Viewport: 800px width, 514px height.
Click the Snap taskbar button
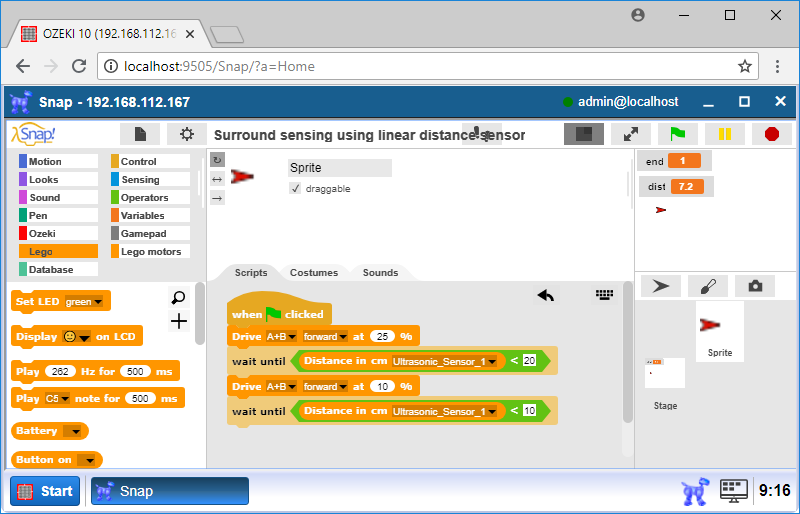pyautogui.click(x=170, y=491)
